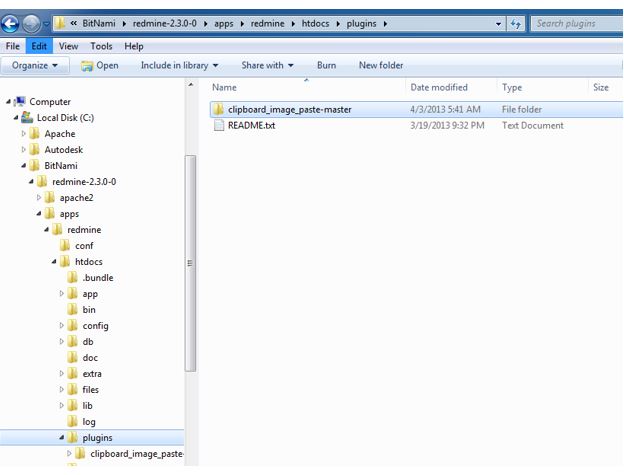This screenshot has height=475, width=624.
Task: Open the File menu
Action: pyautogui.click(x=13, y=46)
